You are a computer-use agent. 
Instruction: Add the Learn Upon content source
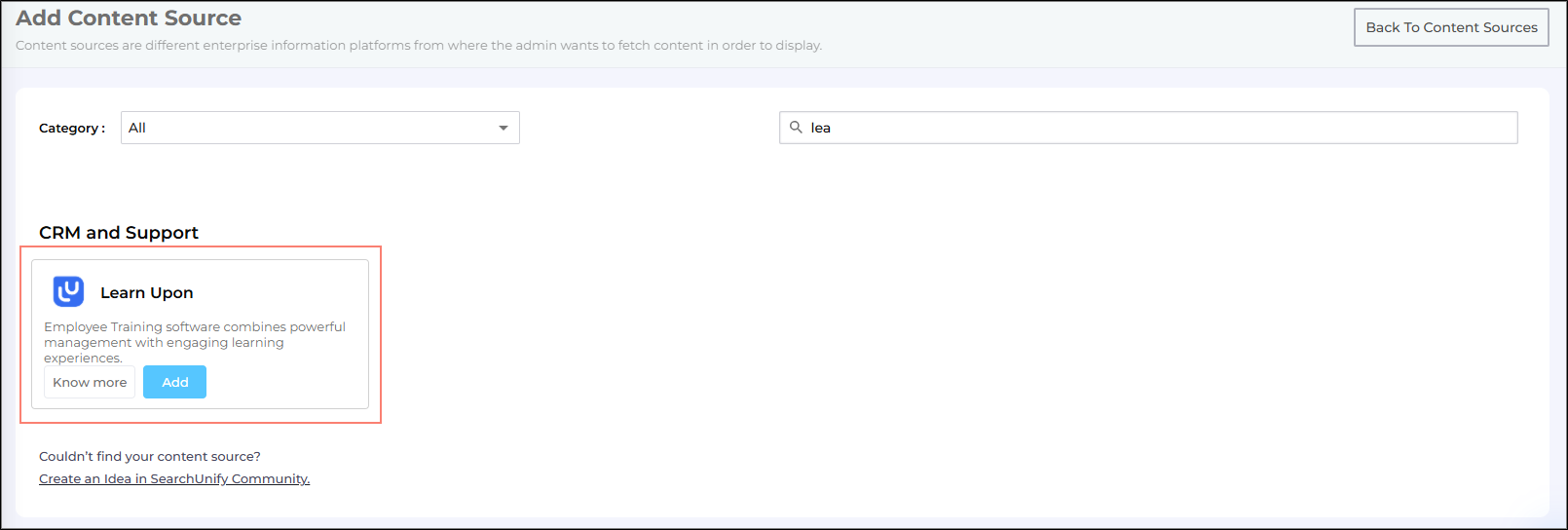pyautogui.click(x=174, y=382)
